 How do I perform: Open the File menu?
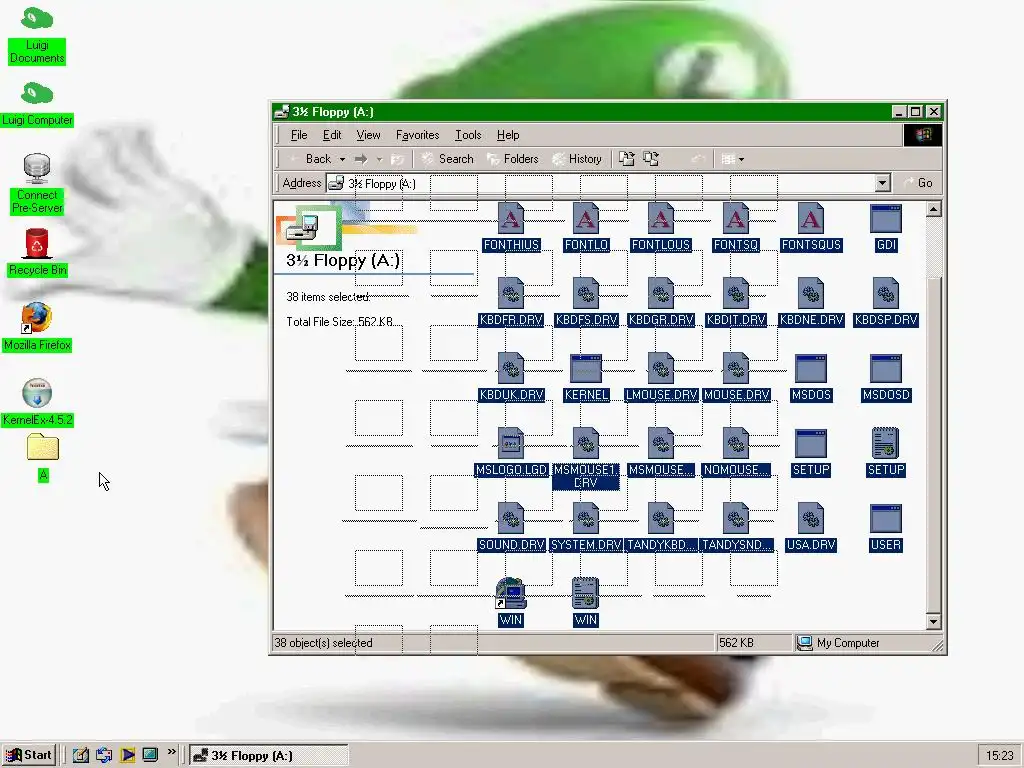click(299, 135)
